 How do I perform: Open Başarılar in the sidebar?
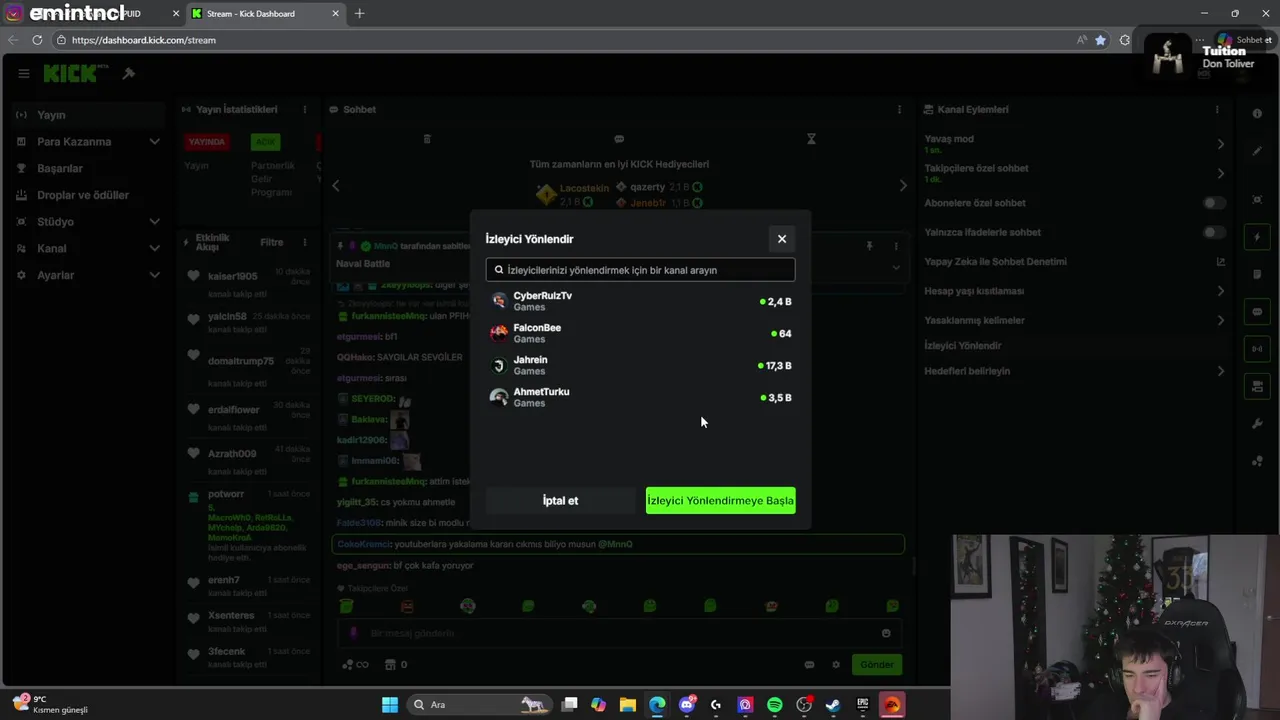[88, 168]
